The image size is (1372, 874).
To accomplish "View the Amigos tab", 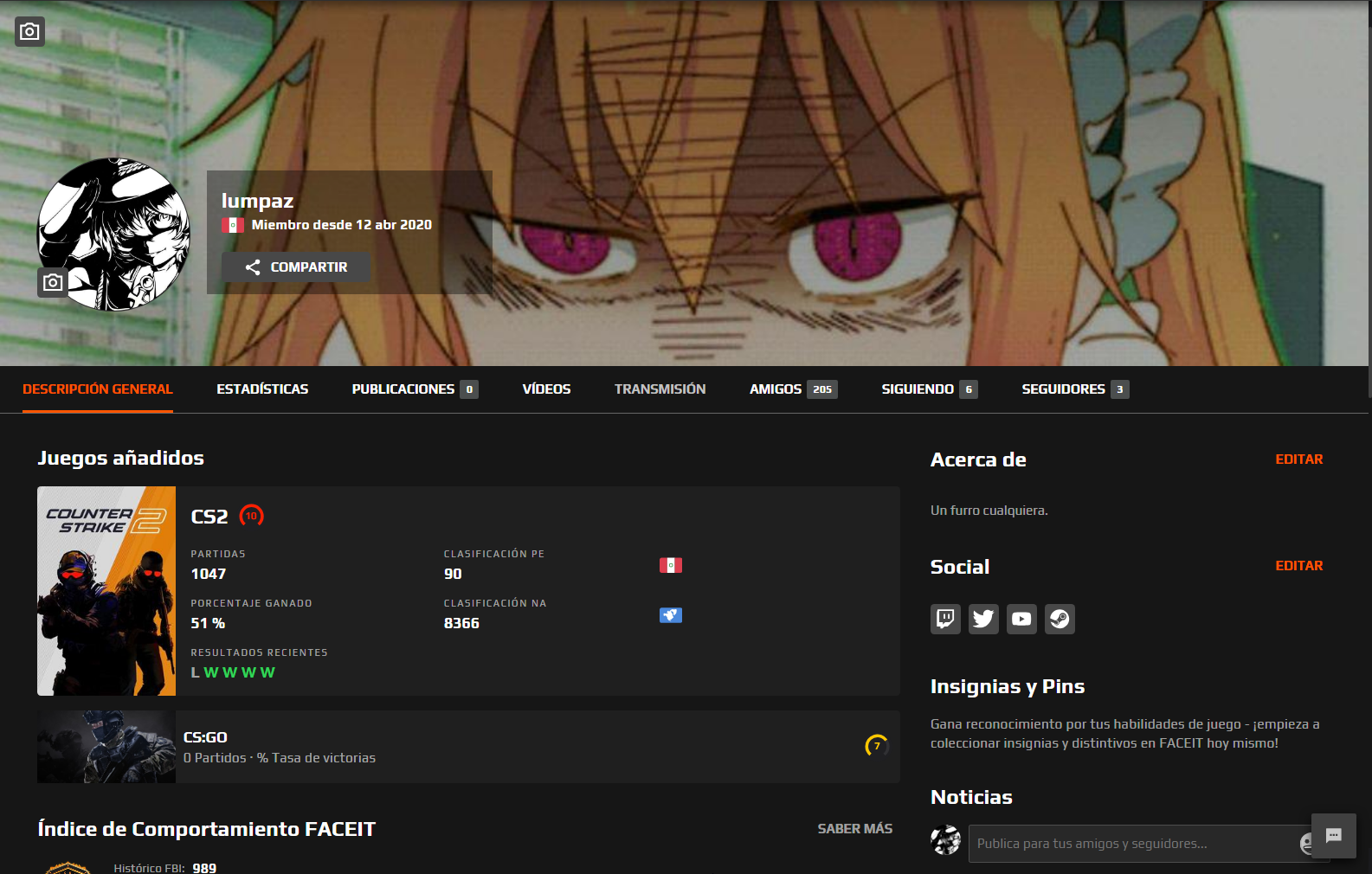I will pyautogui.click(x=794, y=389).
